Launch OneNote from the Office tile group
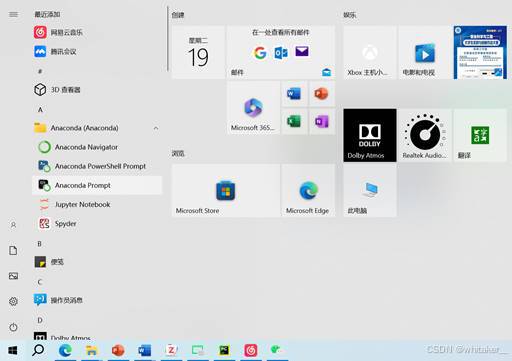The height and width of the screenshot is (361, 512). click(322, 121)
